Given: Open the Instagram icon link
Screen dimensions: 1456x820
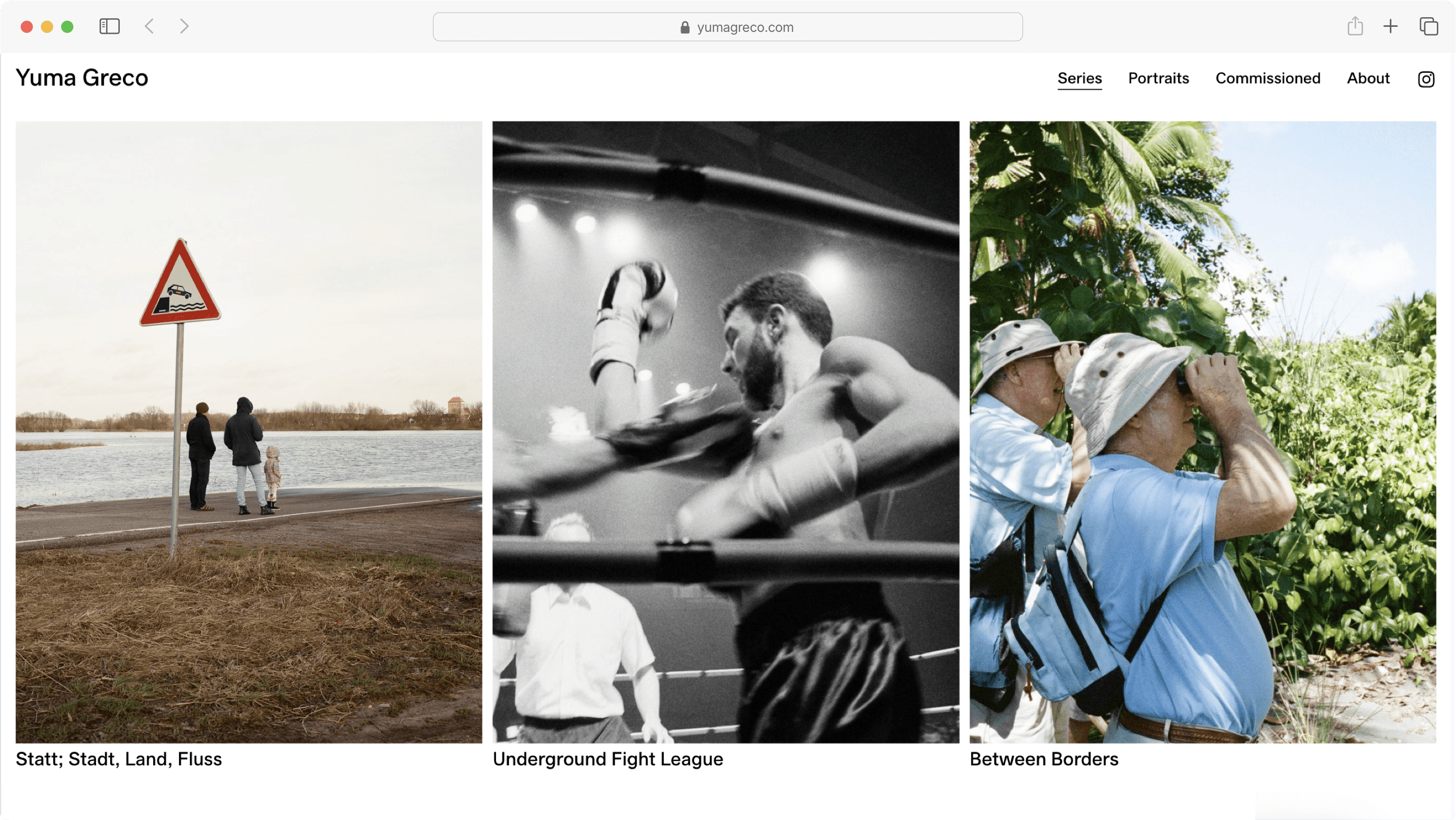Looking at the screenshot, I should tap(1426, 79).
